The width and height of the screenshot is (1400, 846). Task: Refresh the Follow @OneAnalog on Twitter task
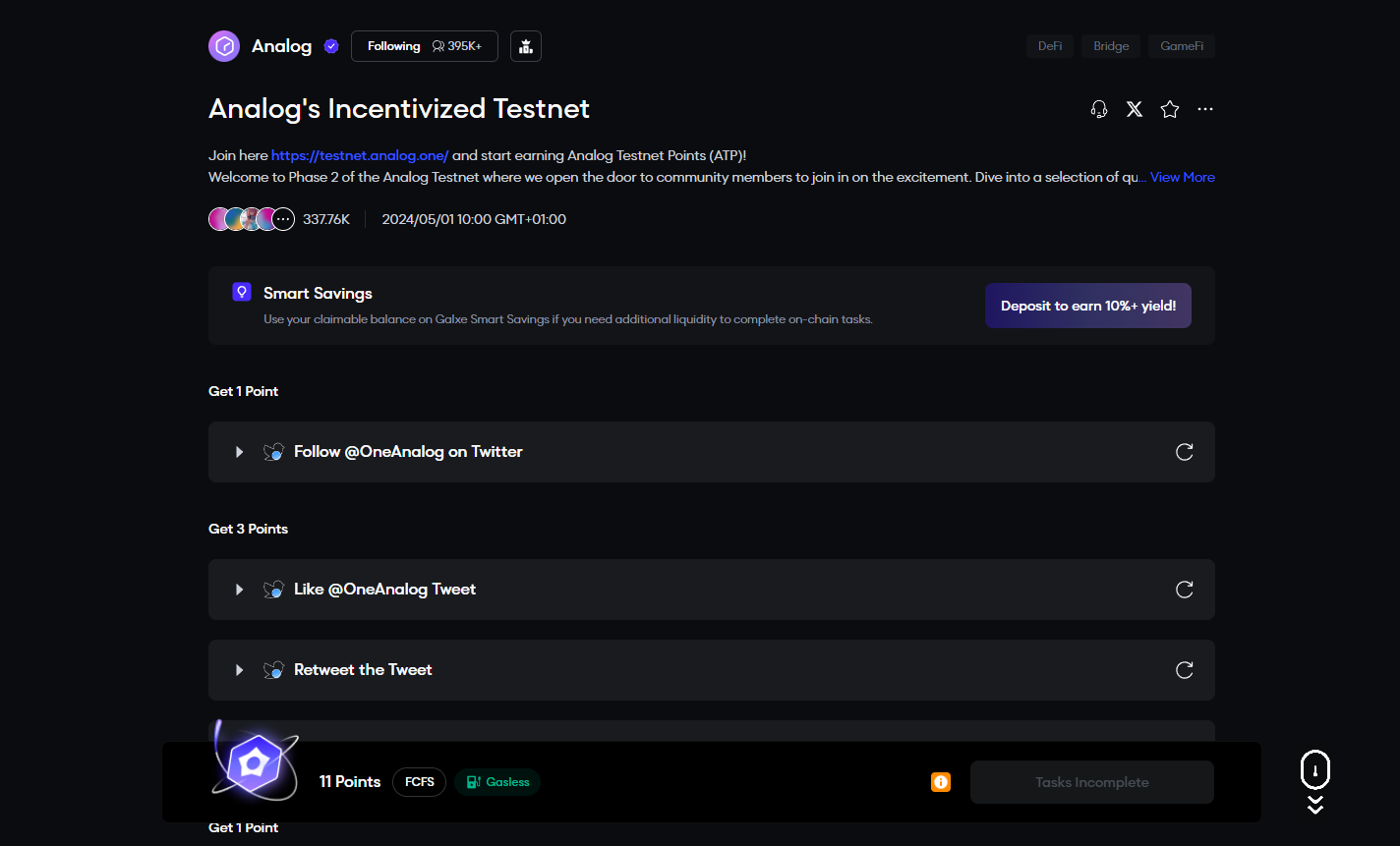click(x=1185, y=452)
